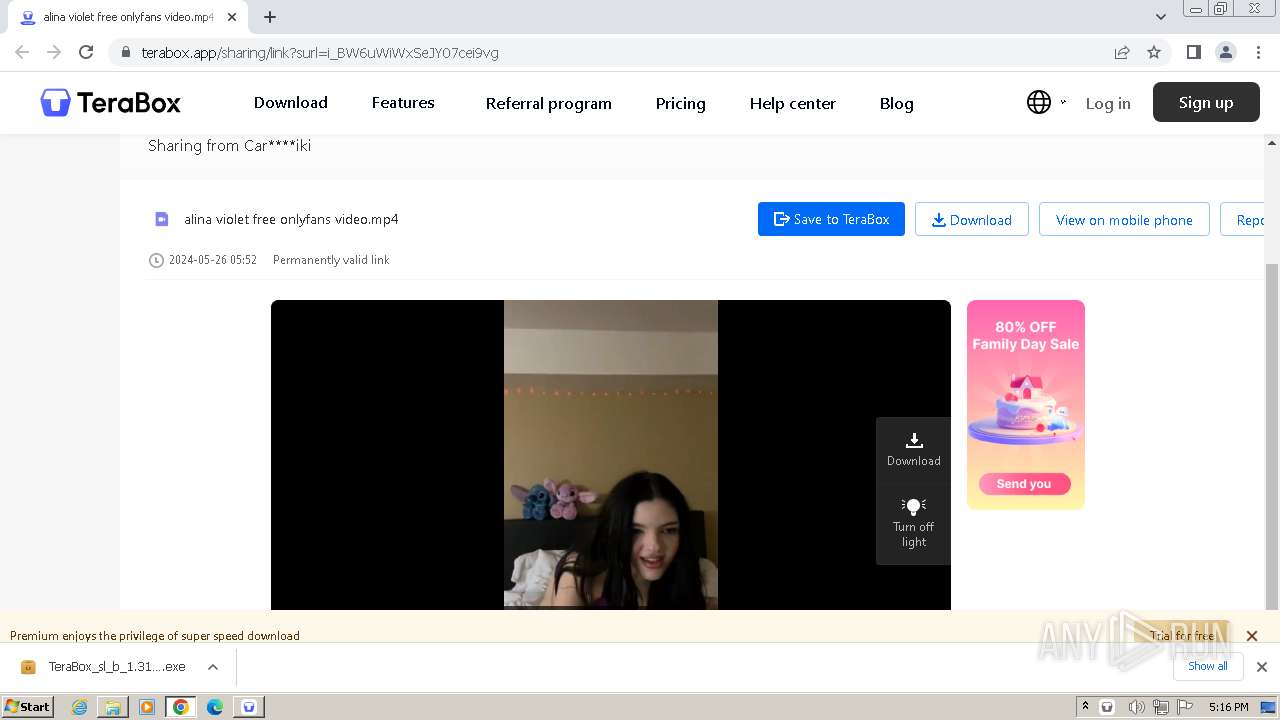1280x720 pixels.
Task: Open tab search dropdown arrow
Action: pos(1160,17)
